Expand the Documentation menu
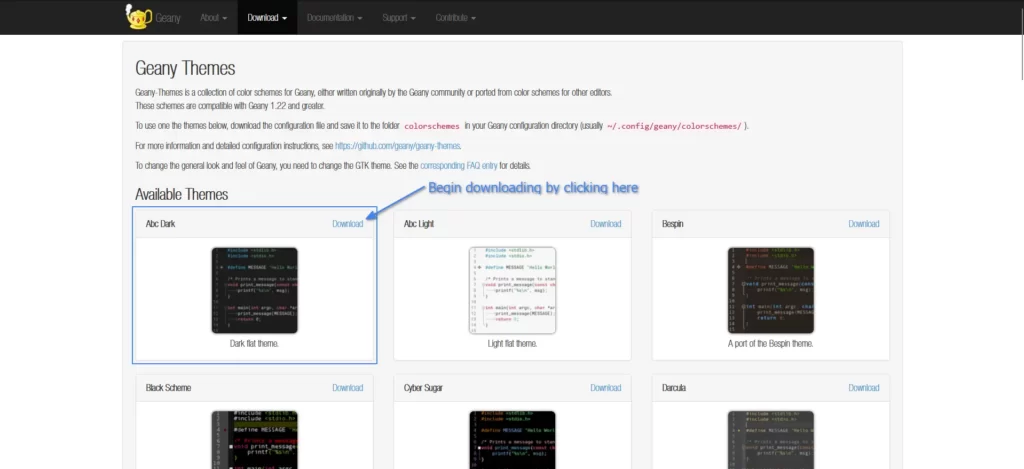Viewport: 1024px width, 469px height. pos(334,18)
